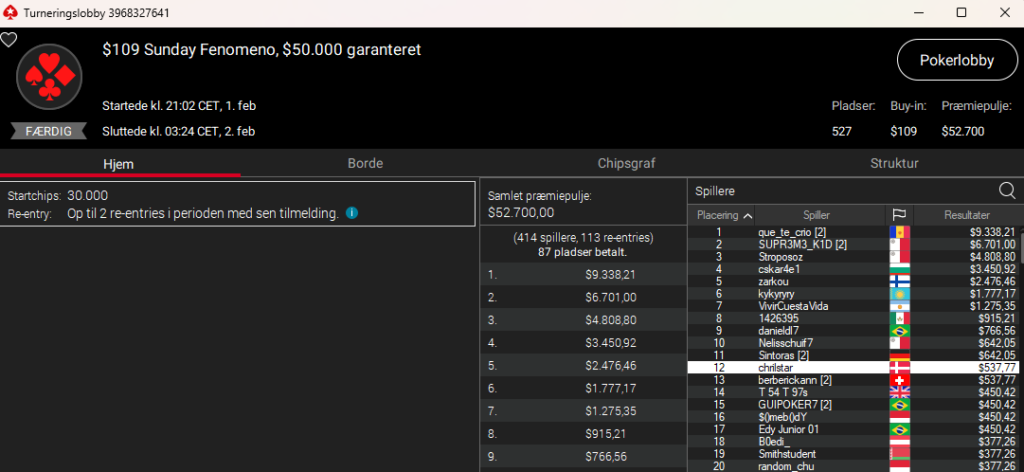Open the player search magnifier
This screenshot has width=1024, height=472.
click(x=1006, y=190)
